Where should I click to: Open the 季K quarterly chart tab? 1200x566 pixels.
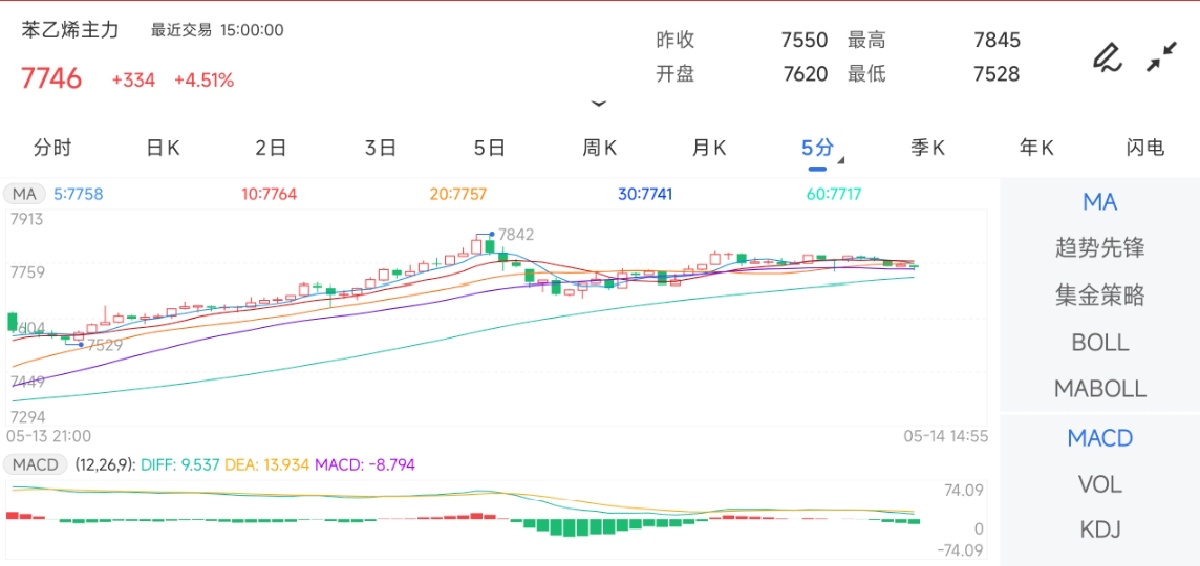(927, 148)
